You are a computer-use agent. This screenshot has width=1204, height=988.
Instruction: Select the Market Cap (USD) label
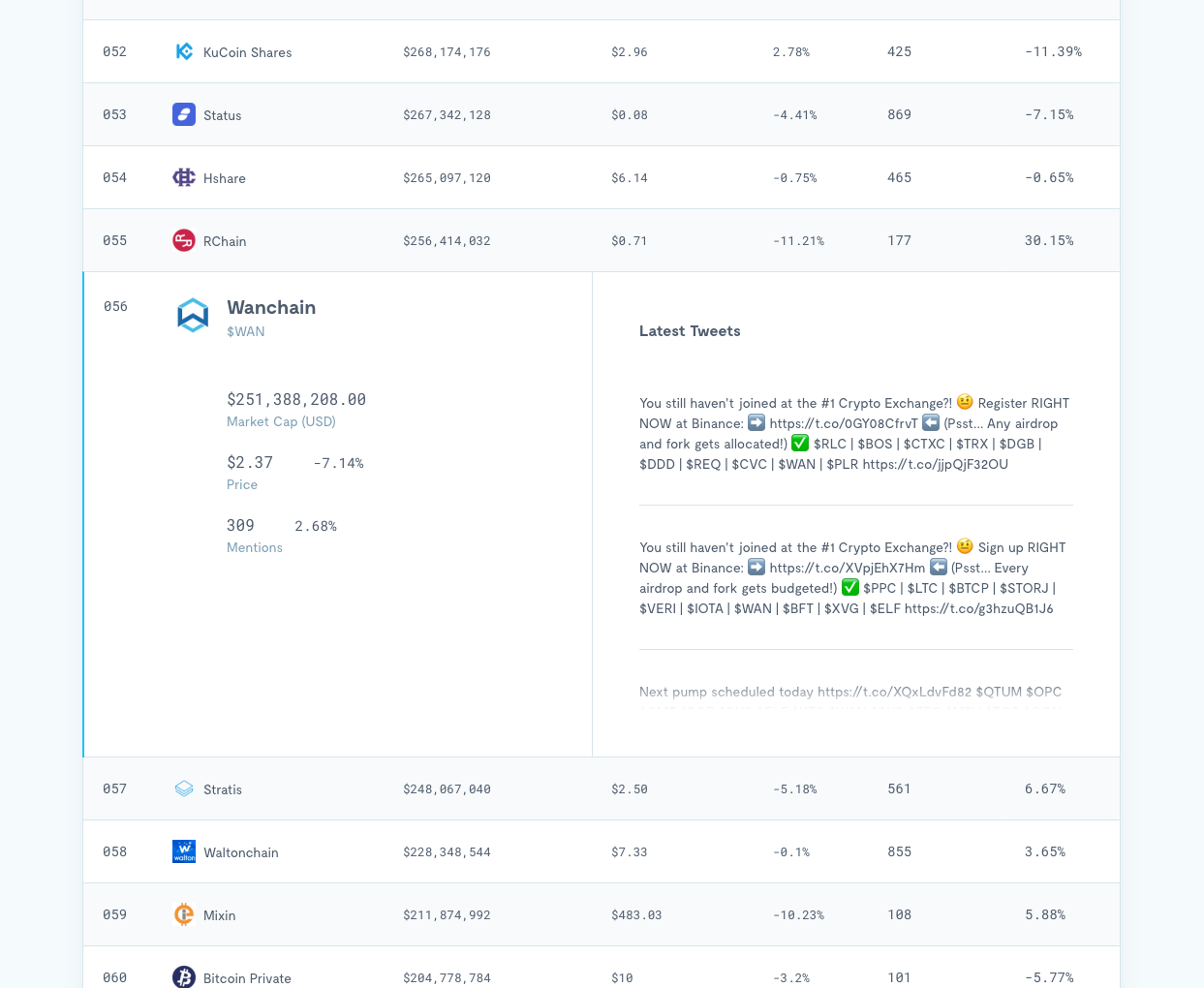pyautogui.click(x=281, y=421)
